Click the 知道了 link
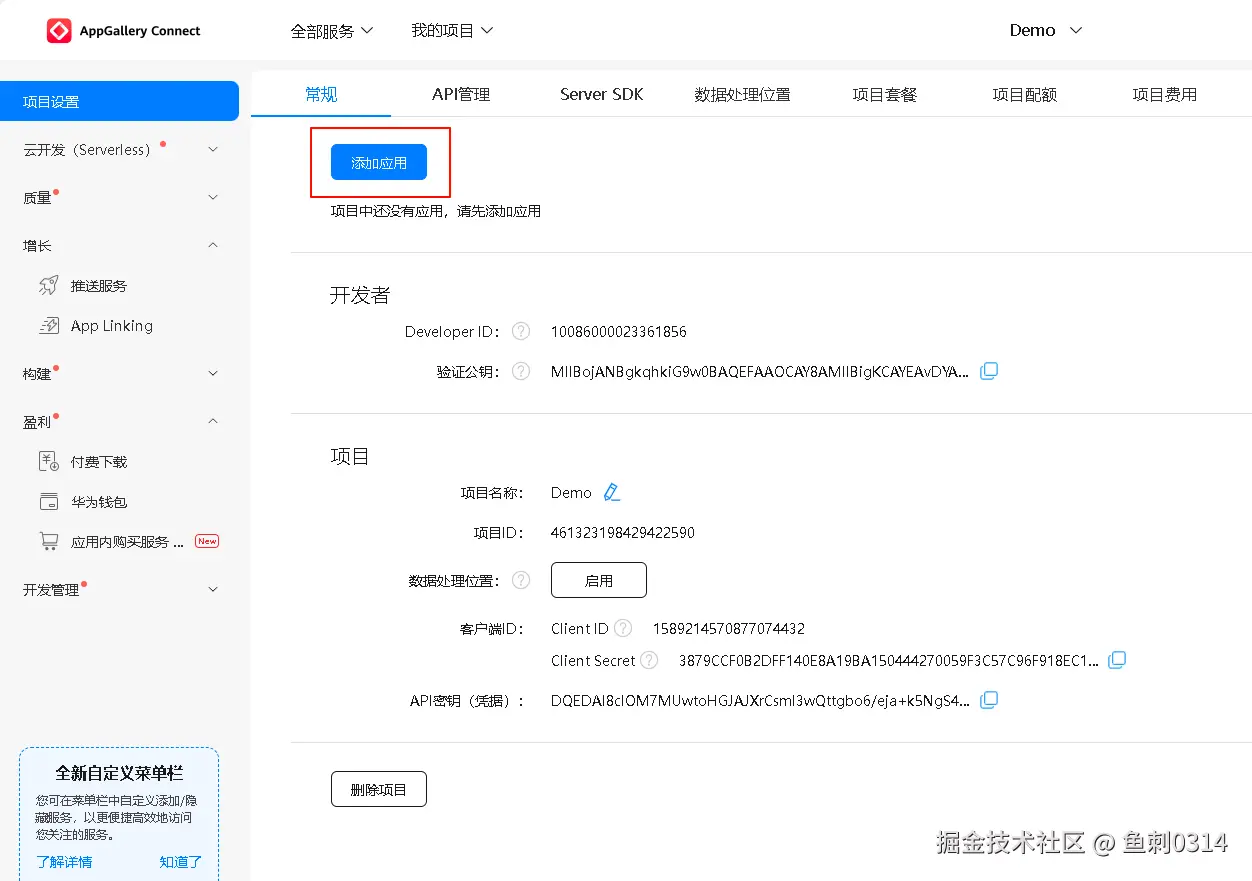 tap(181, 862)
